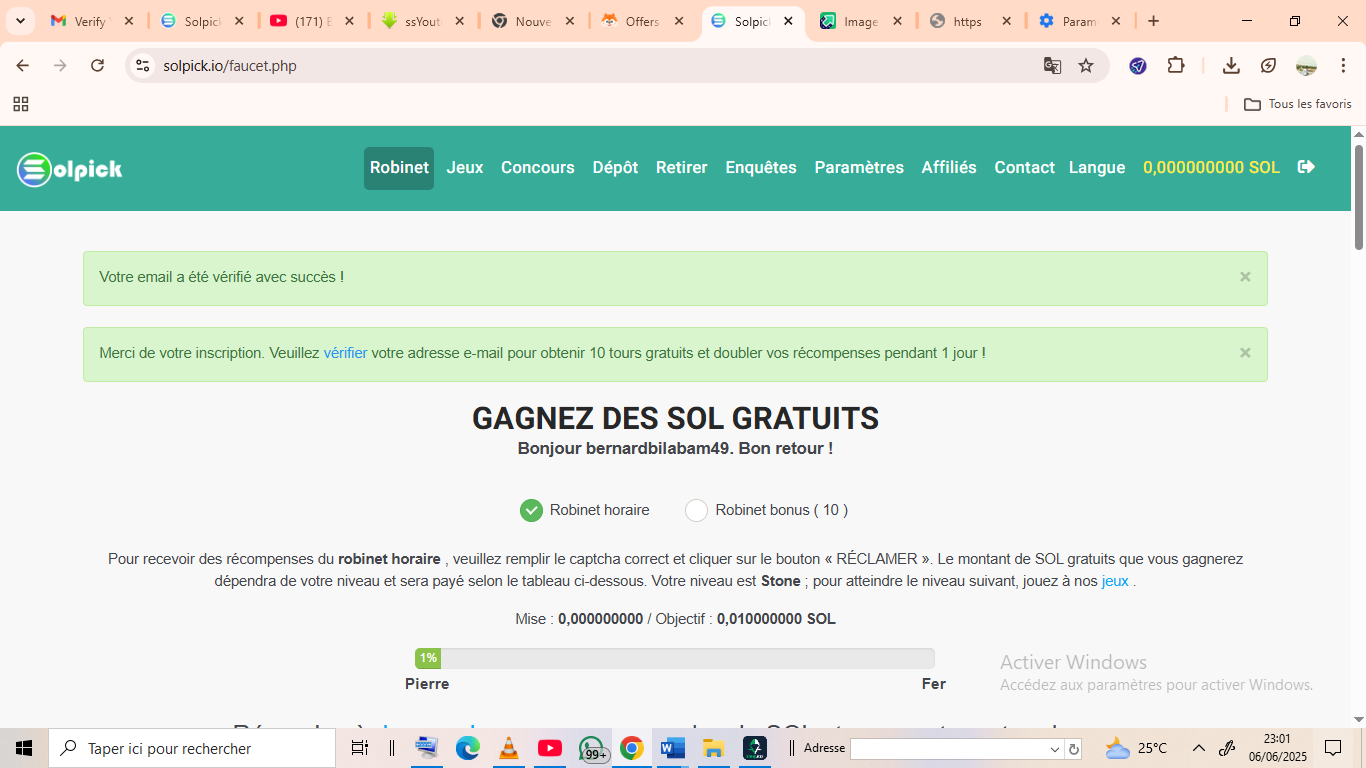1366x768 pixels.
Task: Open the Retirer menu item
Action: pos(682,168)
